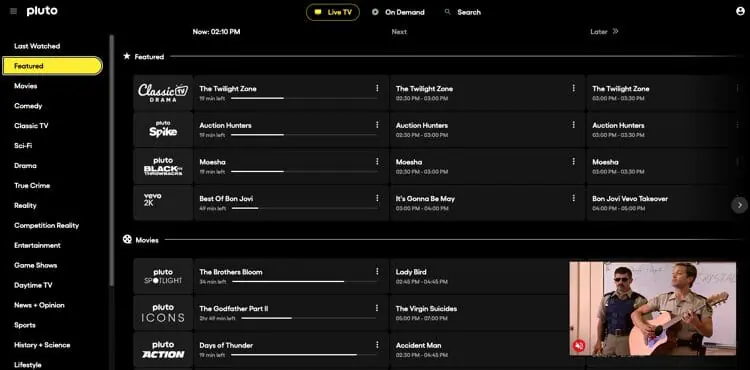The height and width of the screenshot is (370, 750).
Task: Select the Pluto Spotlight channel logo
Action: click(163, 276)
